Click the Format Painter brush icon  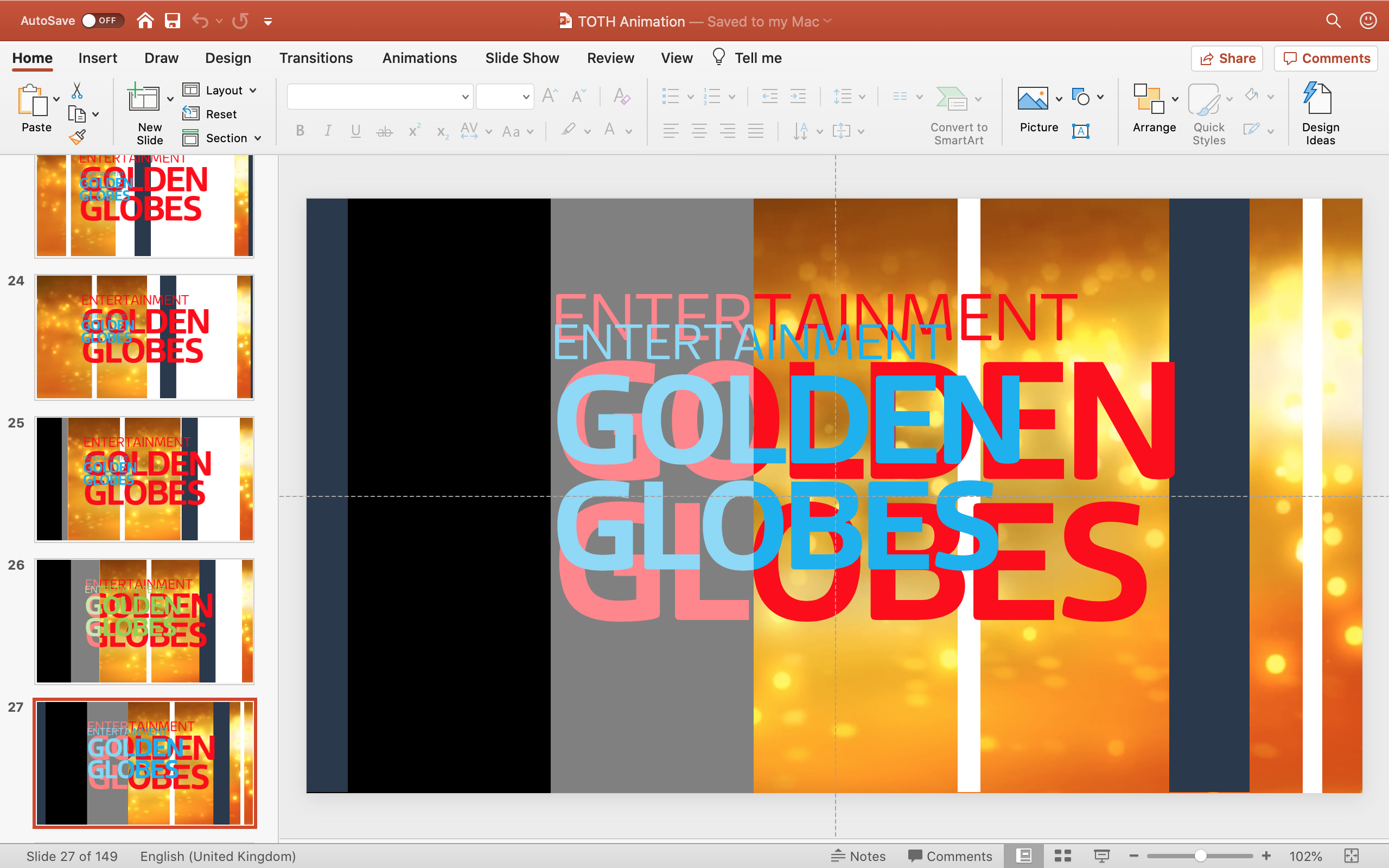[x=77, y=137]
